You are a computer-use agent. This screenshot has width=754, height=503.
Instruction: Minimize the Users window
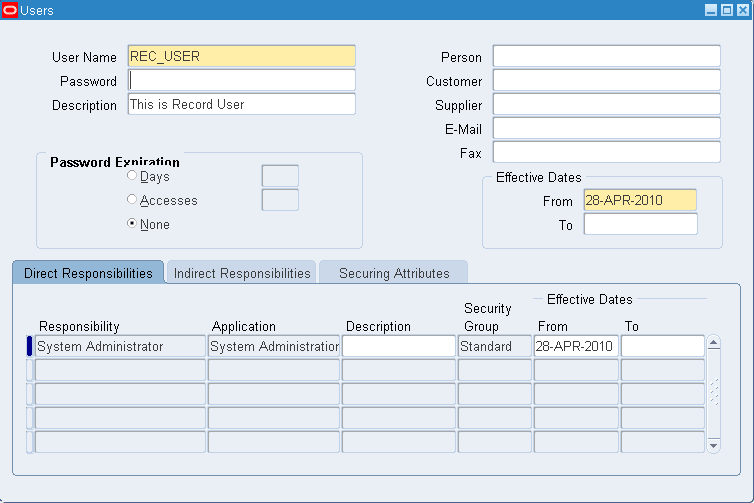(x=711, y=10)
